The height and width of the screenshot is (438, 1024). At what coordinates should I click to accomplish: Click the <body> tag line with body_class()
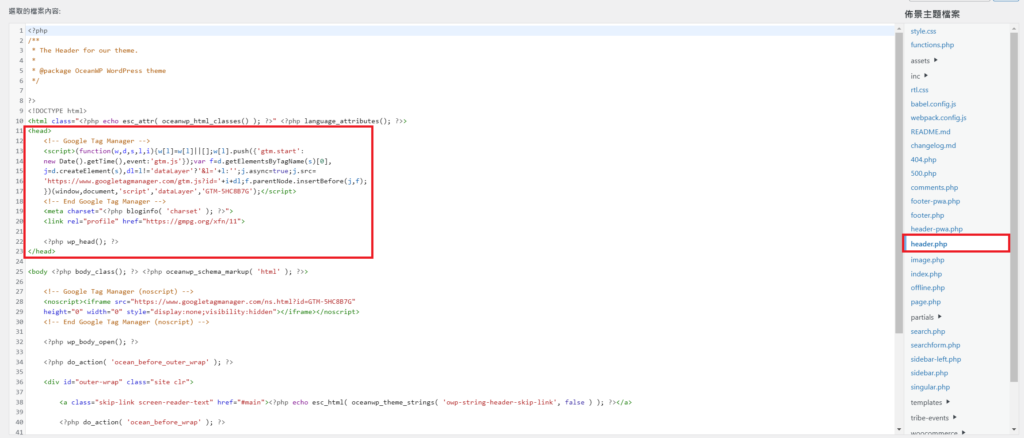(168, 272)
